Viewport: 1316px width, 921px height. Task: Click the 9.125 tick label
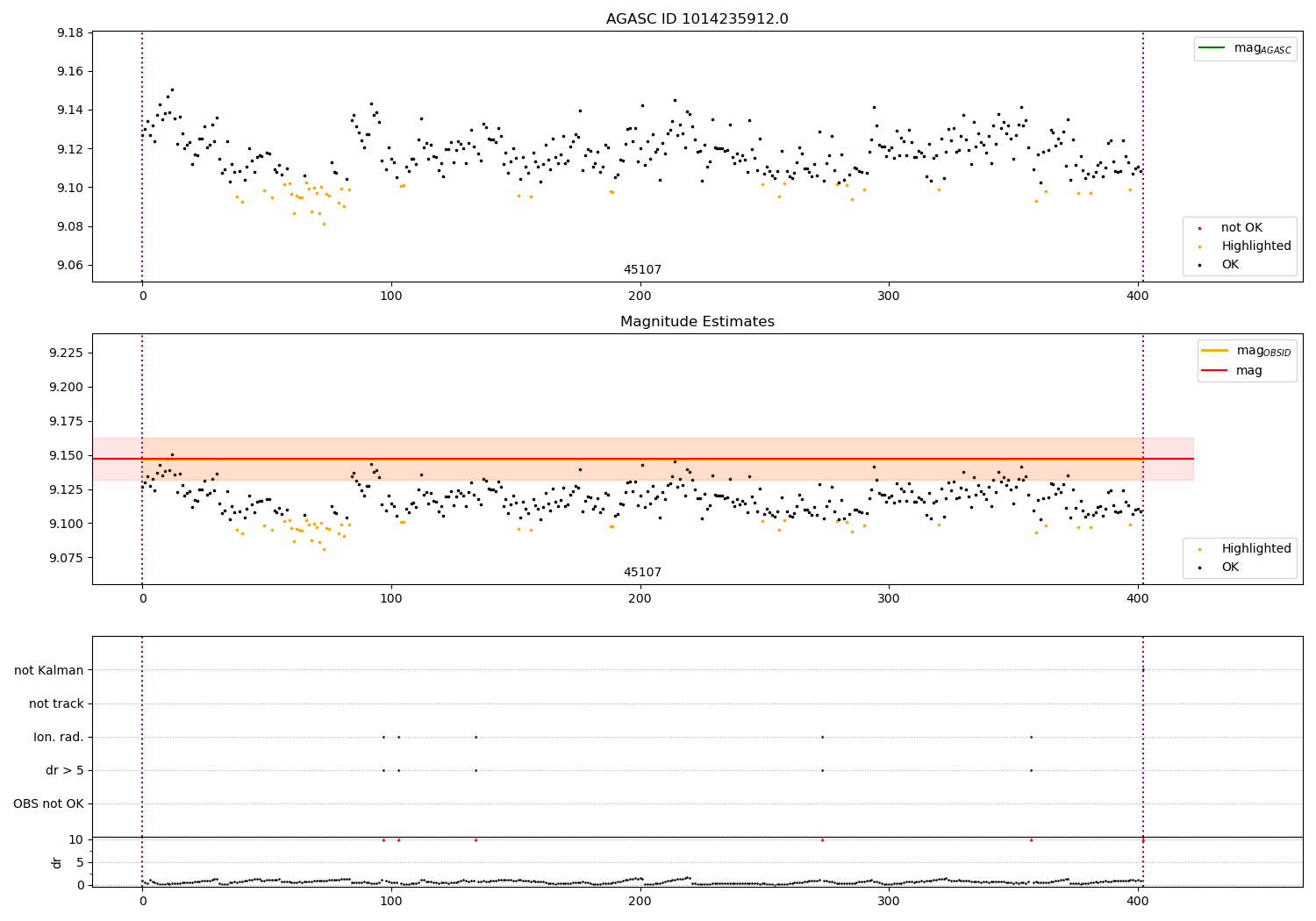(x=66, y=490)
